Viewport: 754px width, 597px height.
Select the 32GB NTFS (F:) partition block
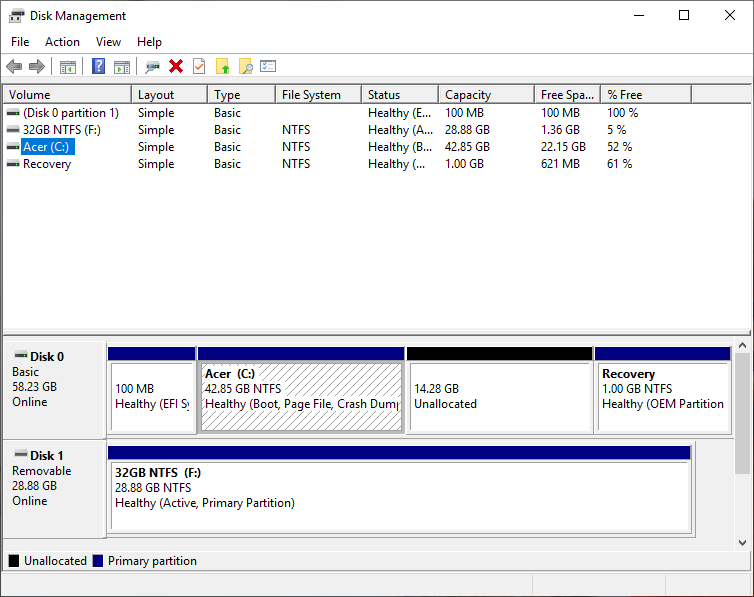pyautogui.click(x=400, y=490)
